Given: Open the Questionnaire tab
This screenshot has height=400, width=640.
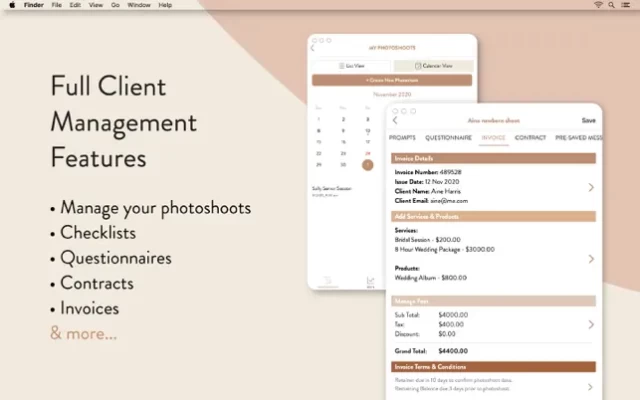Looking at the screenshot, I should coord(449,137).
